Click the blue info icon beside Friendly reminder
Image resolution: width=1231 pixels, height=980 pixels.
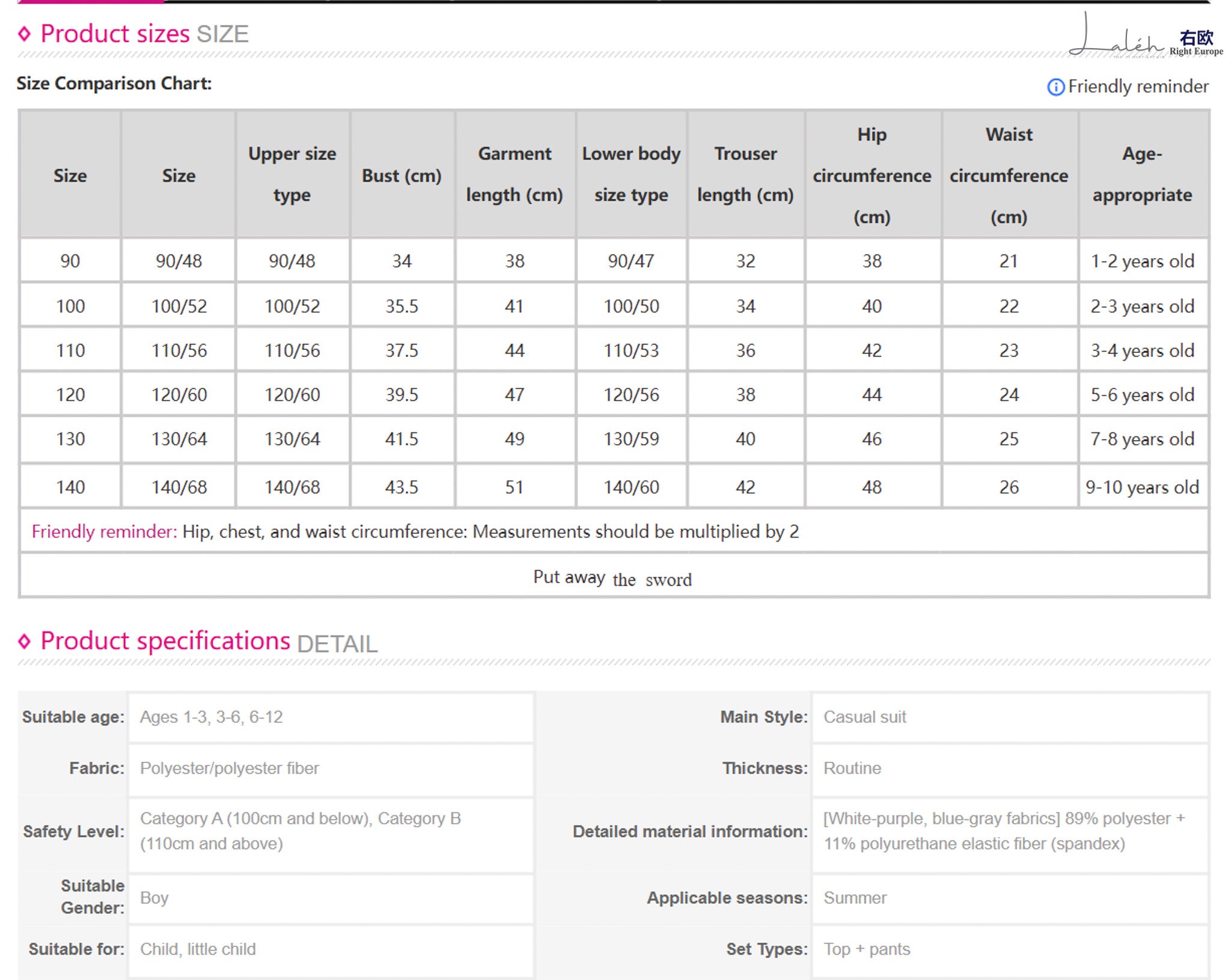[1055, 87]
